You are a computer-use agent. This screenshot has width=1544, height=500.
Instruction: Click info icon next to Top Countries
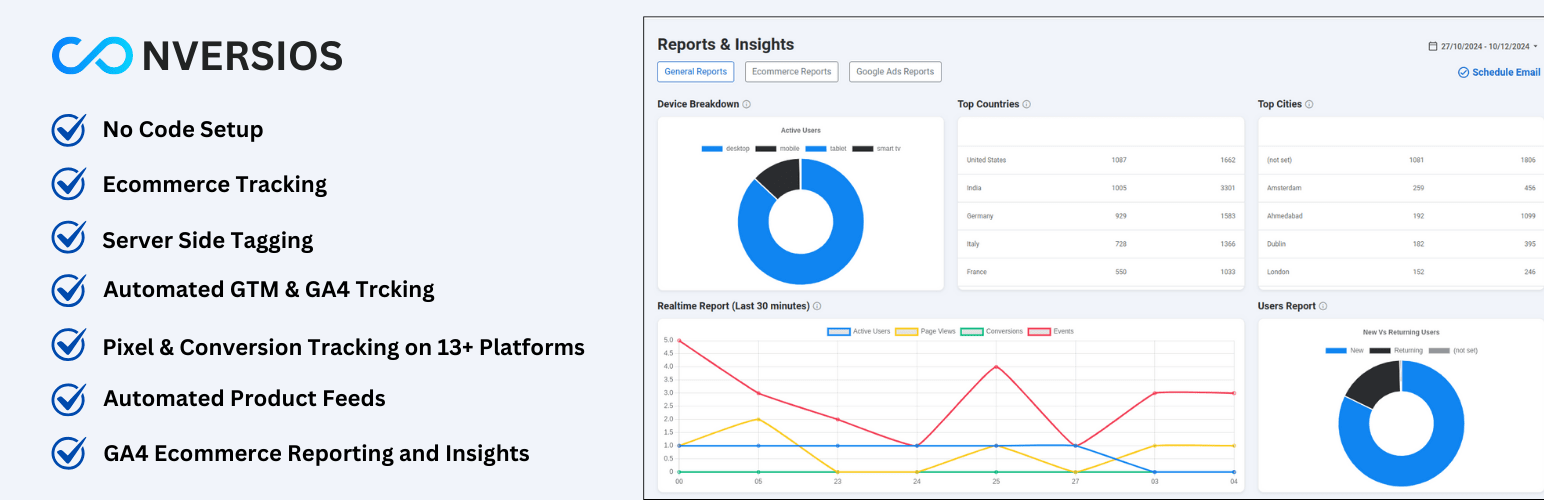(1027, 104)
